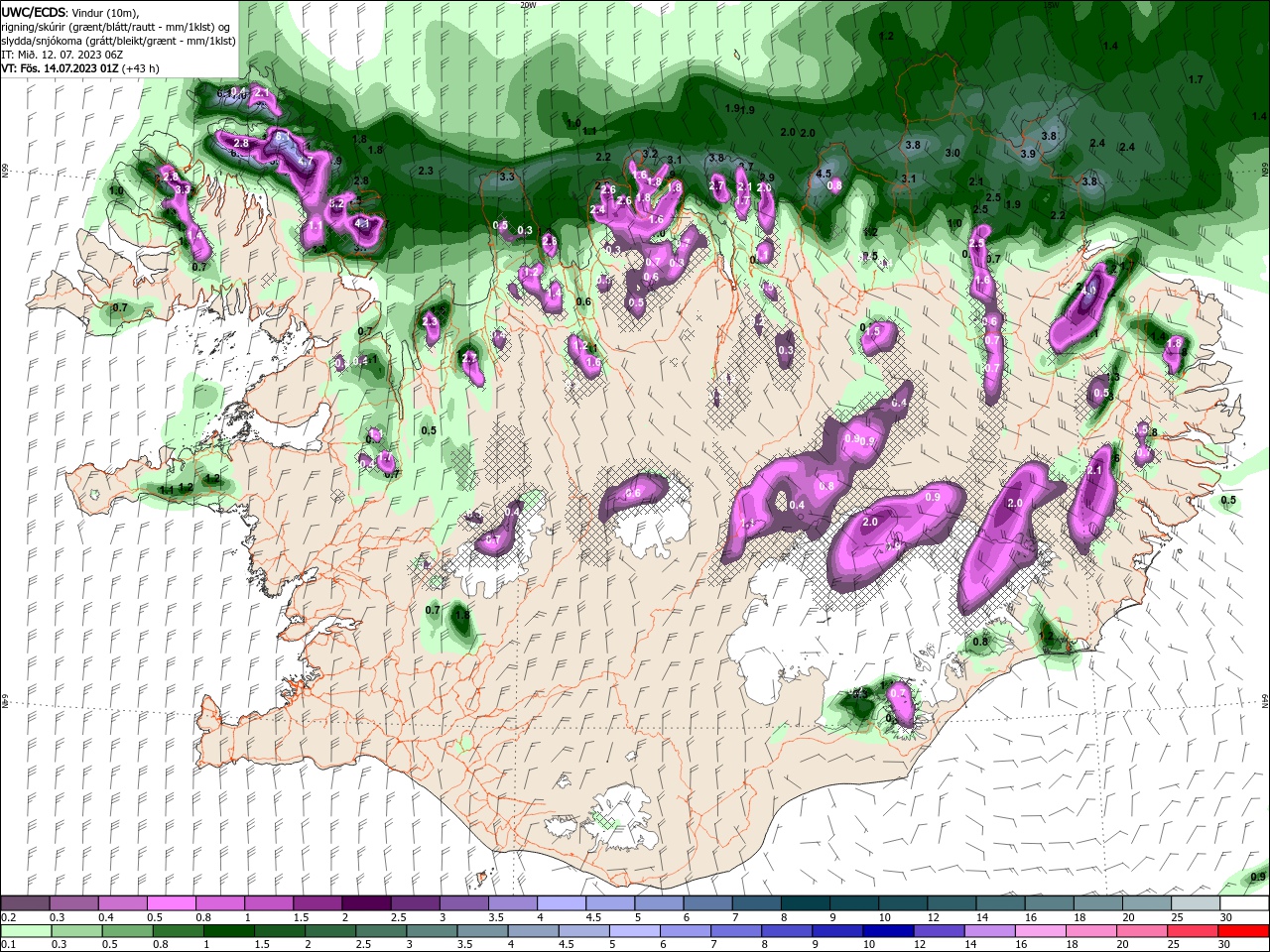1270x952 pixels.
Task: Click lower legend rose-red swatch labeled 25
Action: [1194, 930]
